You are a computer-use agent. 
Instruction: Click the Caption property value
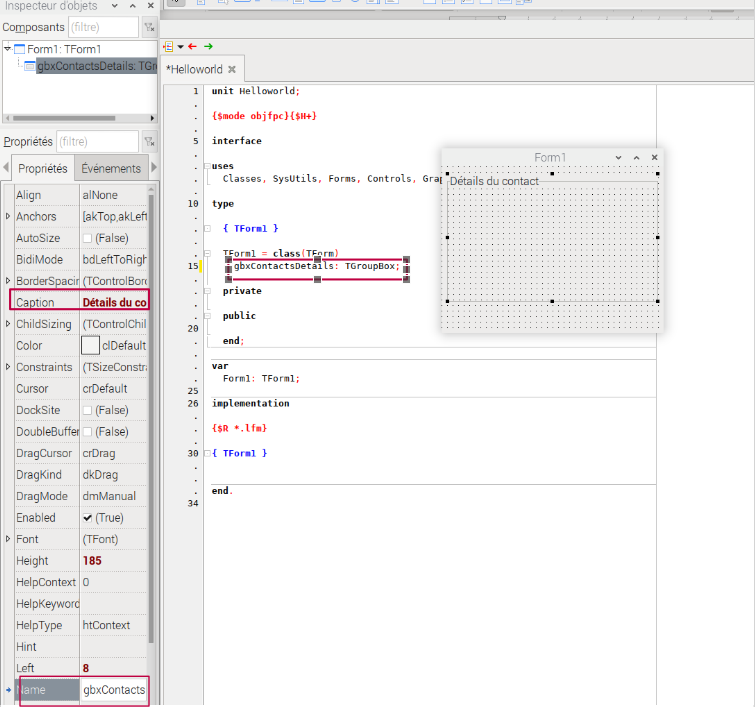[x=114, y=302]
